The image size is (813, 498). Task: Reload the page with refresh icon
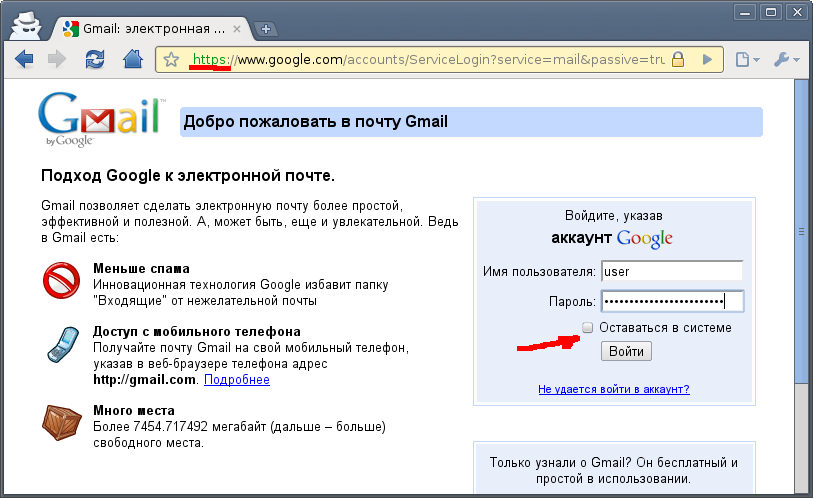(x=95, y=60)
